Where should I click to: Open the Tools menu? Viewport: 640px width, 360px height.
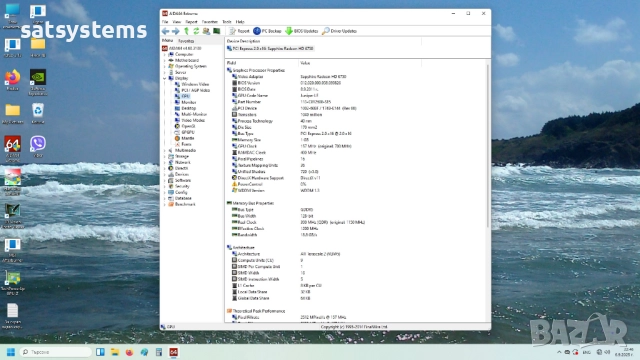pyautogui.click(x=227, y=22)
